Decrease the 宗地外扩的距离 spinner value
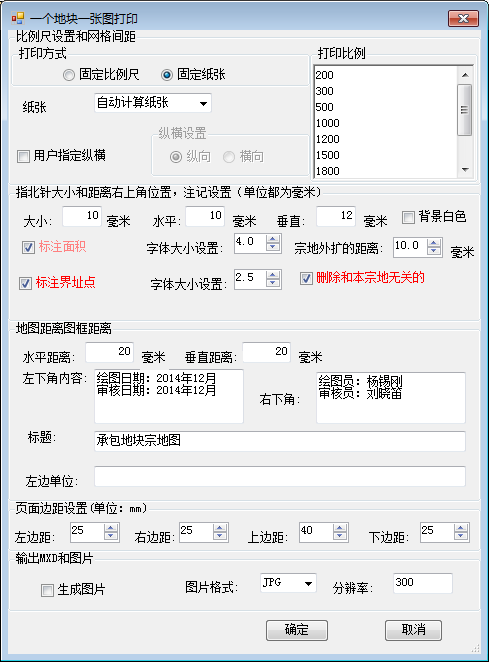Image resolution: width=489 pixels, height=662 pixels. click(434, 252)
